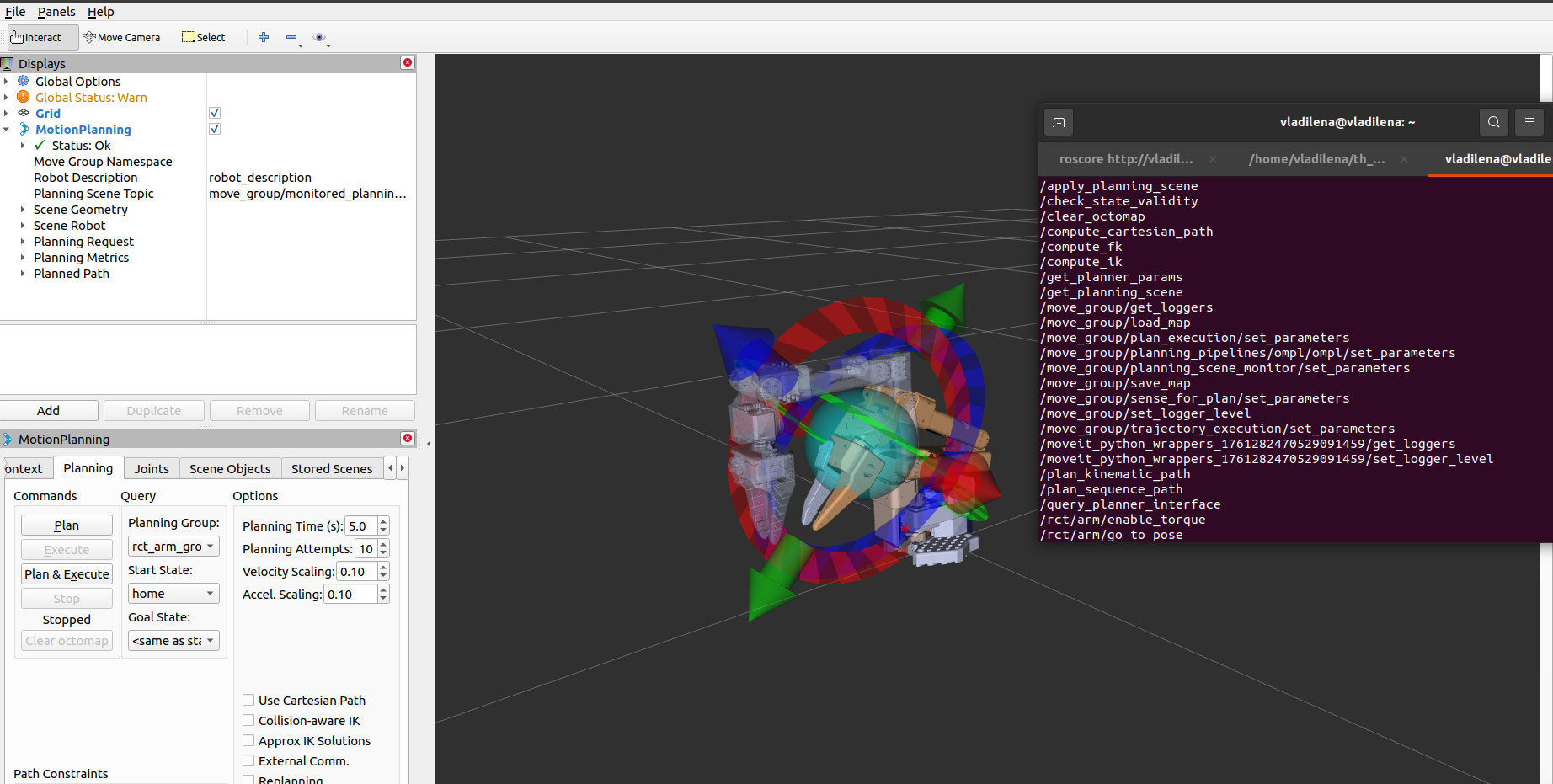Click the minus remove-tool icon

(x=291, y=37)
